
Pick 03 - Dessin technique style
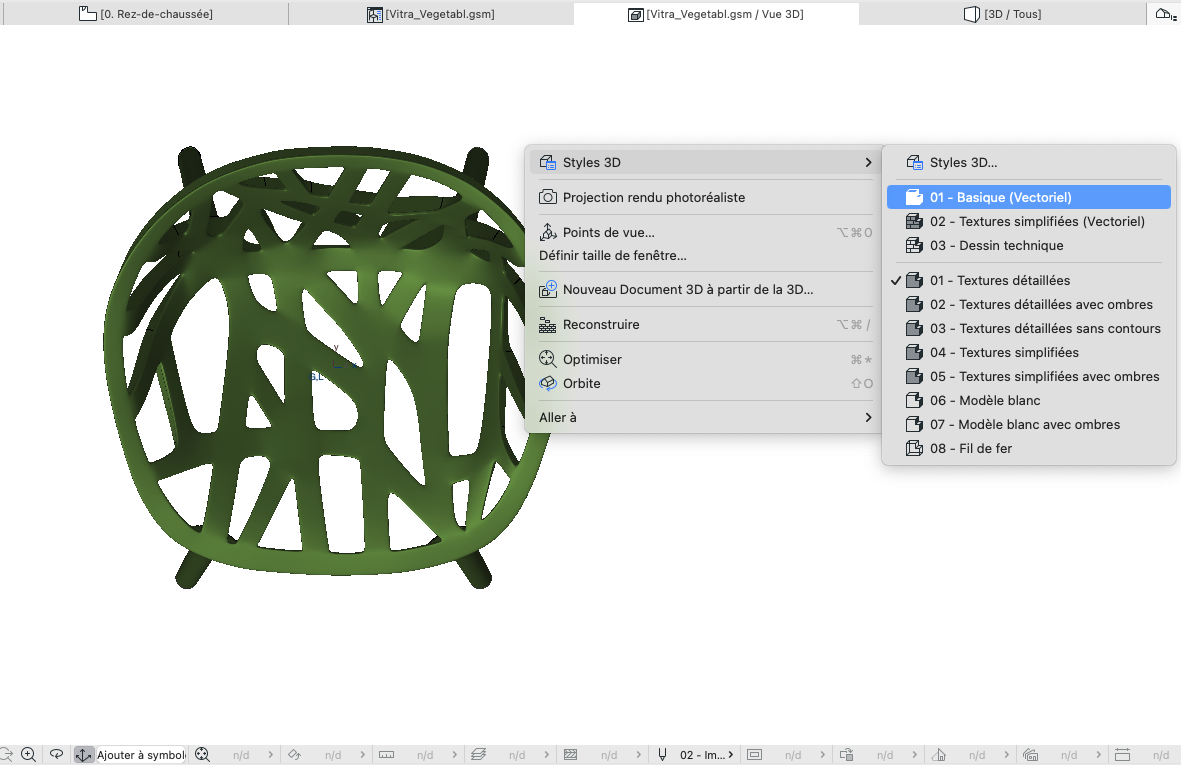pyautogui.click(x=1029, y=245)
